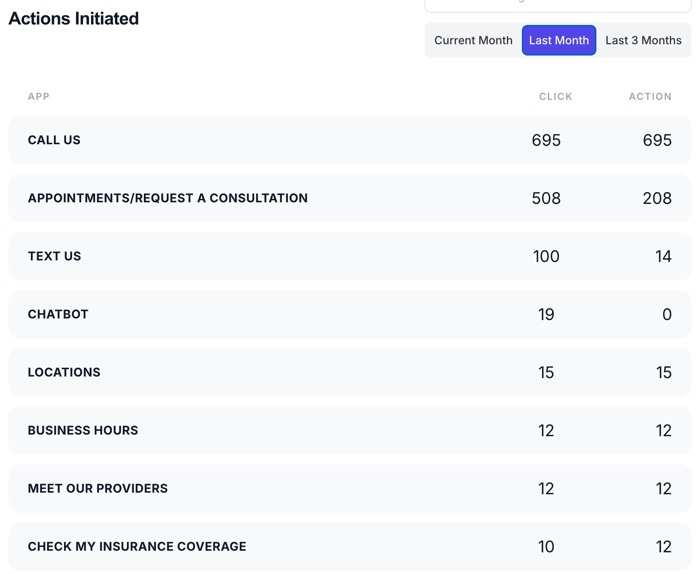700x574 pixels.
Task: Click the TEXT US 100 clicks value
Action: tap(546, 256)
